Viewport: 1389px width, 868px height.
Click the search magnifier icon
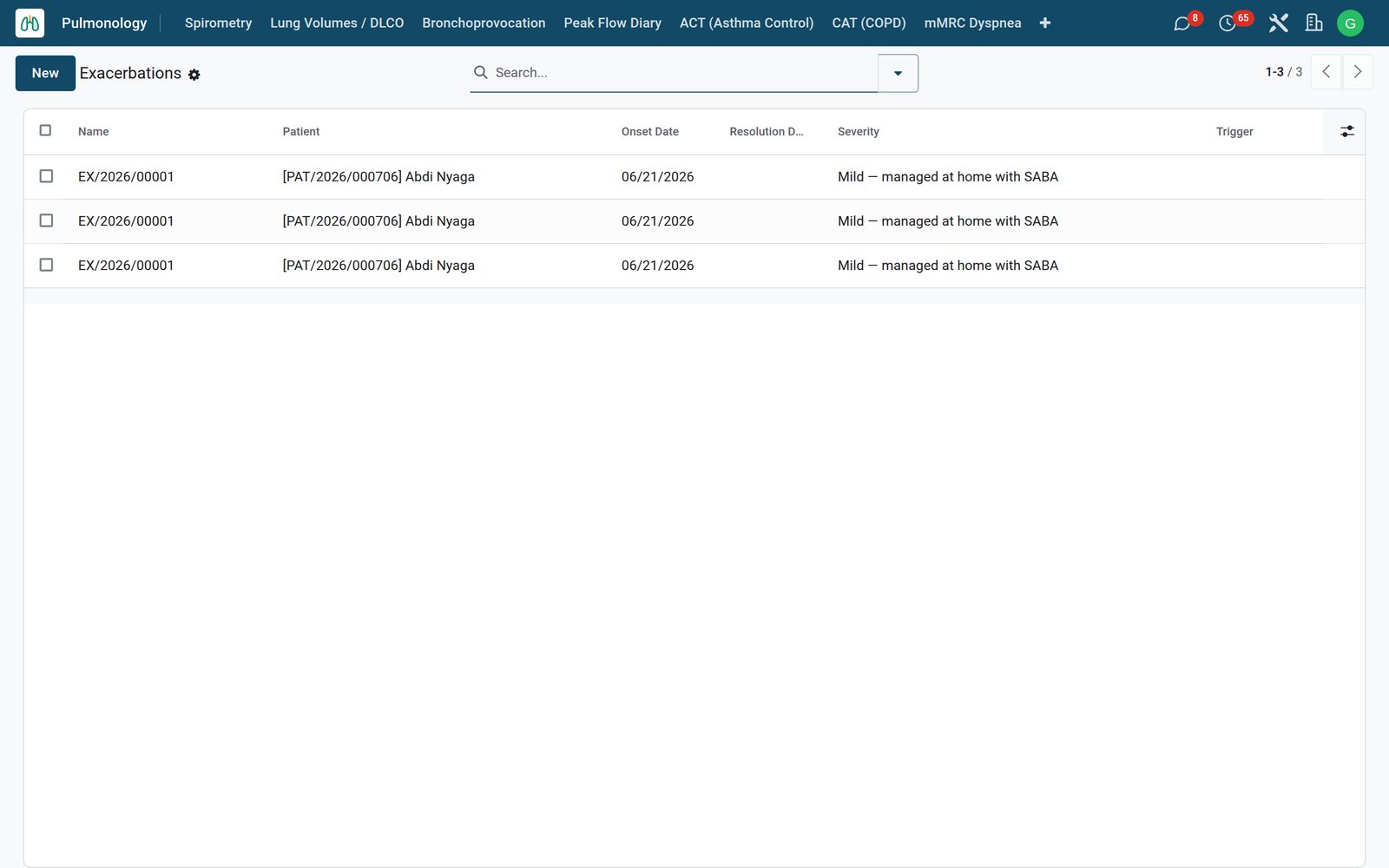click(480, 72)
